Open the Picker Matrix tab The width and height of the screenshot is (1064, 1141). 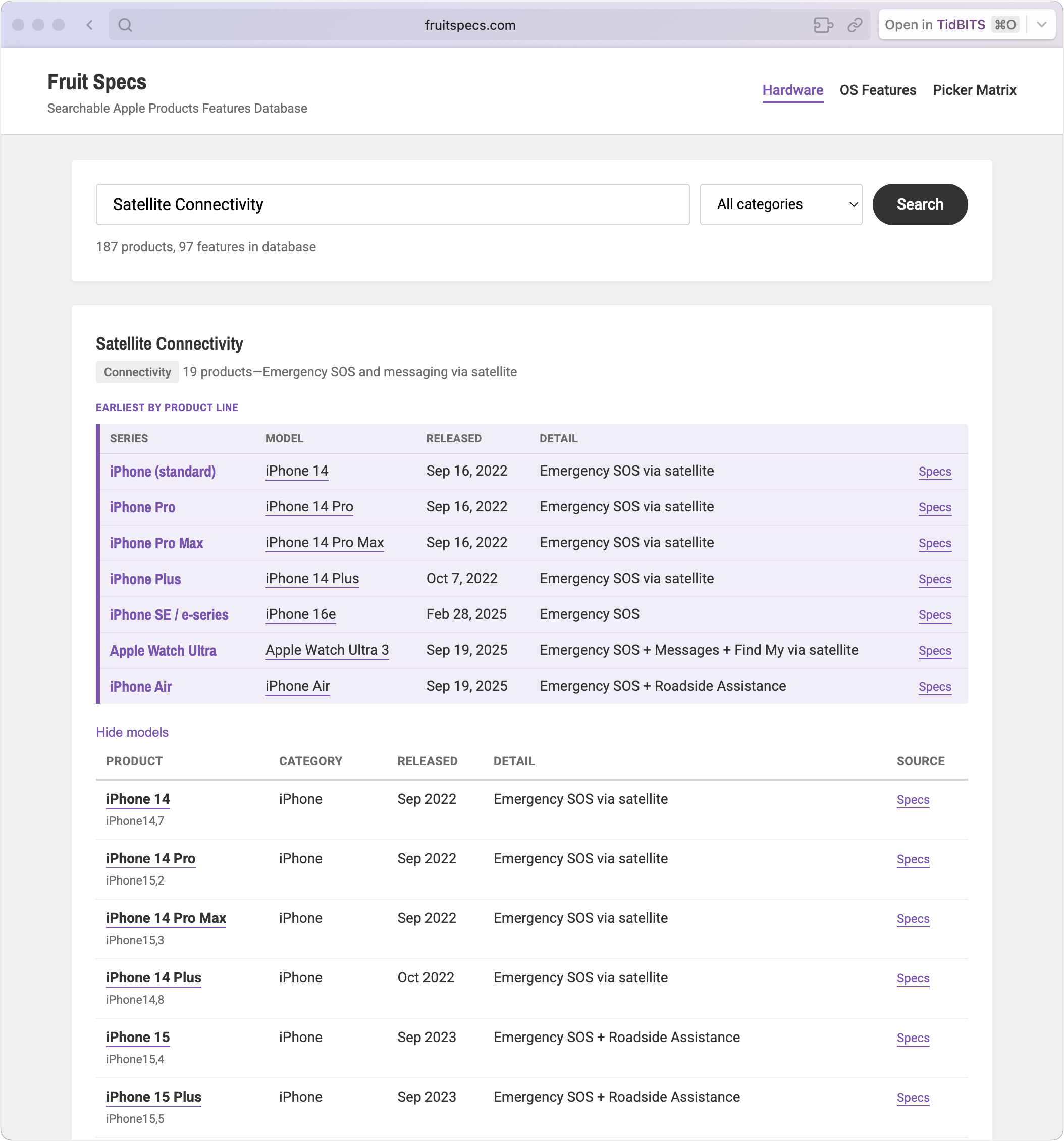tap(975, 90)
